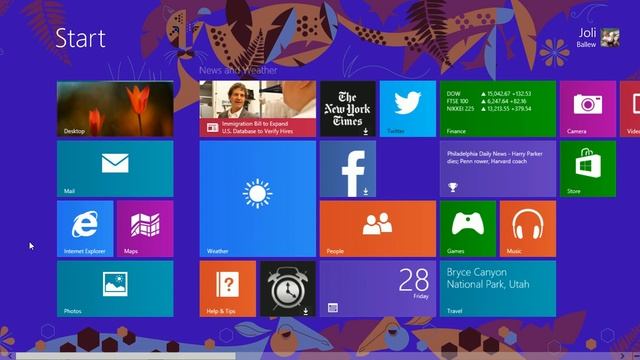
Task: Launch the Internet Explorer tile
Action: click(x=85, y=229)
